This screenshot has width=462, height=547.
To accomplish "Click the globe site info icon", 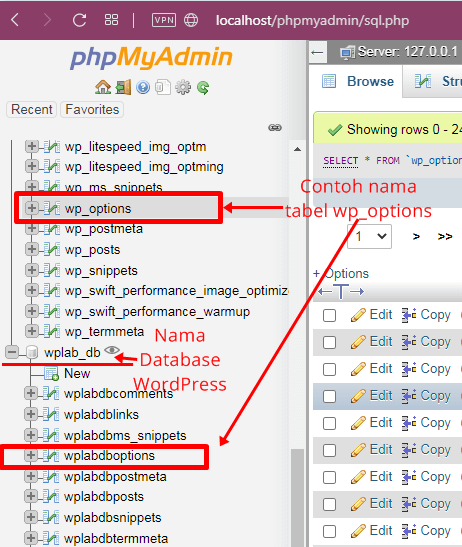I will coord(191,20).
